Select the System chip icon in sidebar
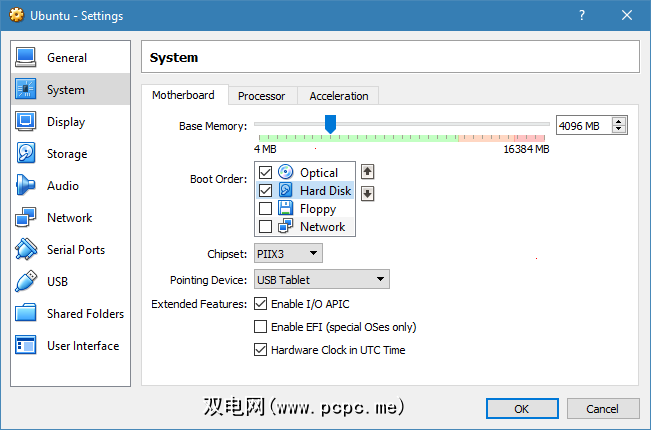Image resolution: width=651 pixels, height=430 pixels. pos(26,89)
